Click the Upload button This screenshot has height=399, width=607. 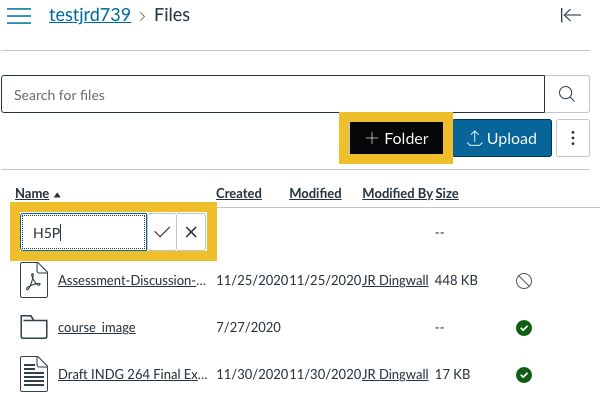coord(502,138)
